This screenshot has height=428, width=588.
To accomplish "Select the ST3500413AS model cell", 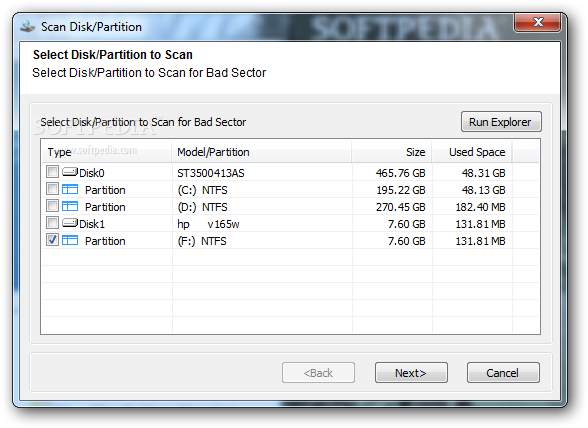I will pyautogui.click(x=211, y=173).
